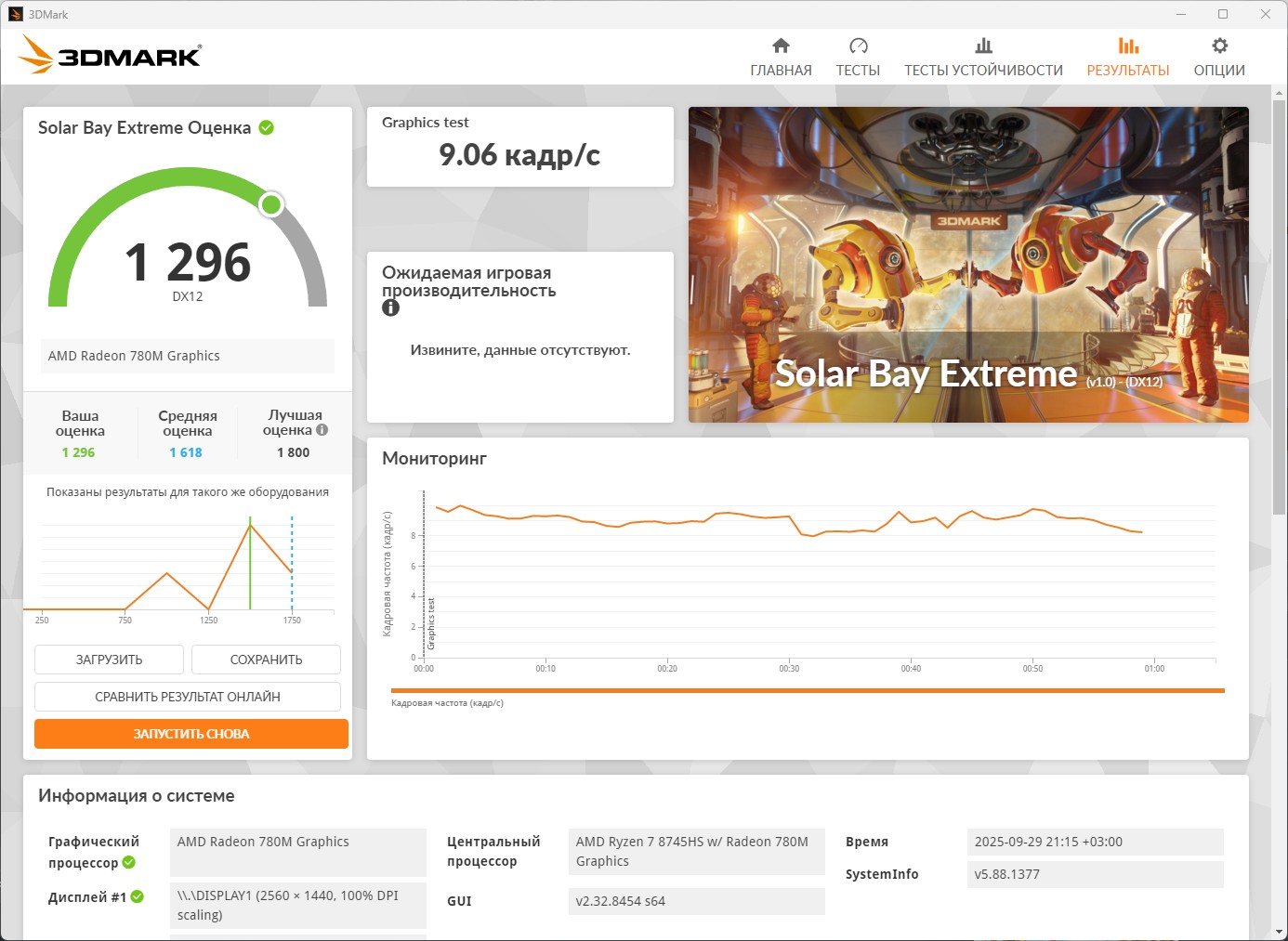The height and width of the screenshot is (941, 1288).
Task: Click the home icon above ГЛАВНАЯ
Action: pos(781,46)
